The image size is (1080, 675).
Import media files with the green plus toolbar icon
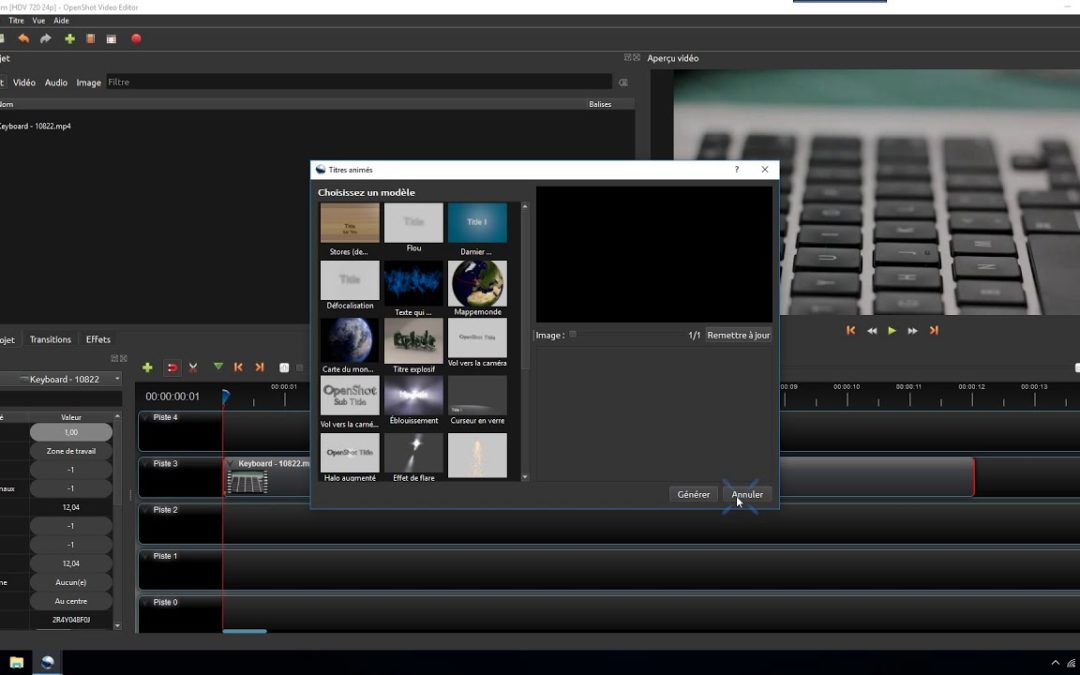(x=70, y=38)
